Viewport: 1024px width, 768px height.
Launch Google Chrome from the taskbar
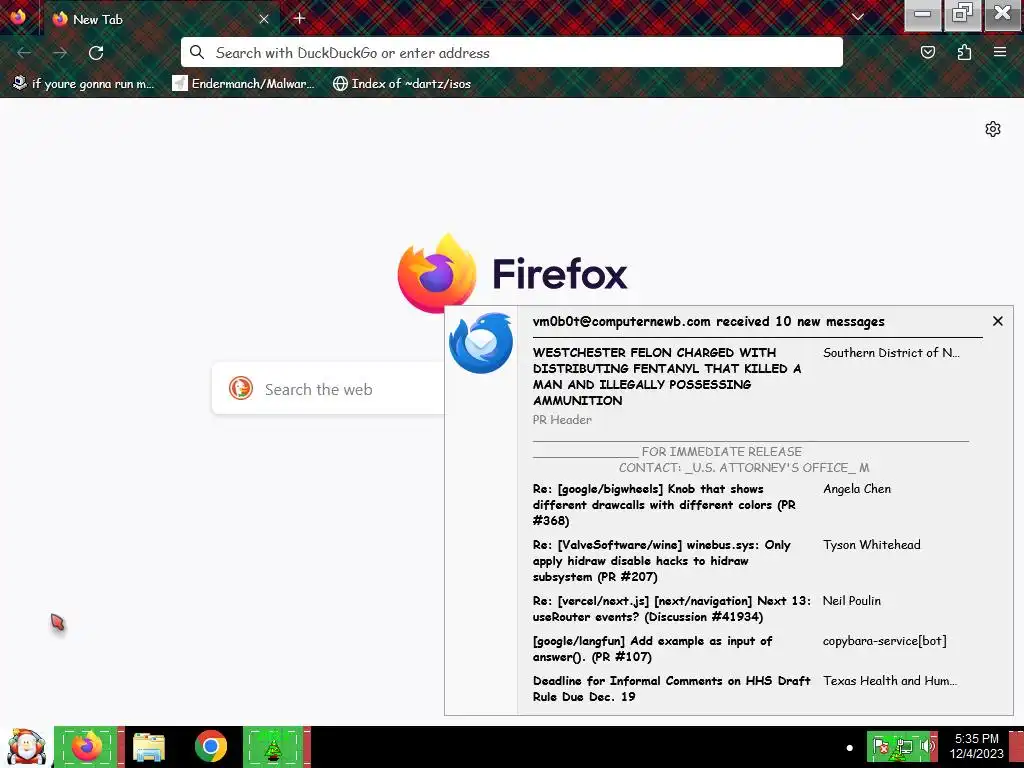(210, 746)
